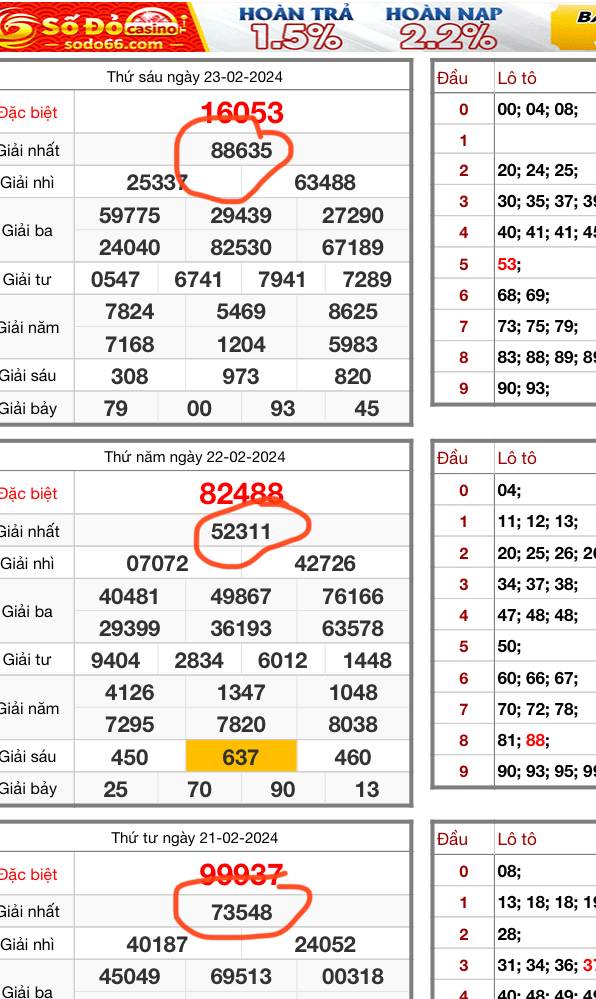Click the first Lô tô column header
Viewport: 596px width, 999px height.
pyautogui.click(x=517, y=78)
